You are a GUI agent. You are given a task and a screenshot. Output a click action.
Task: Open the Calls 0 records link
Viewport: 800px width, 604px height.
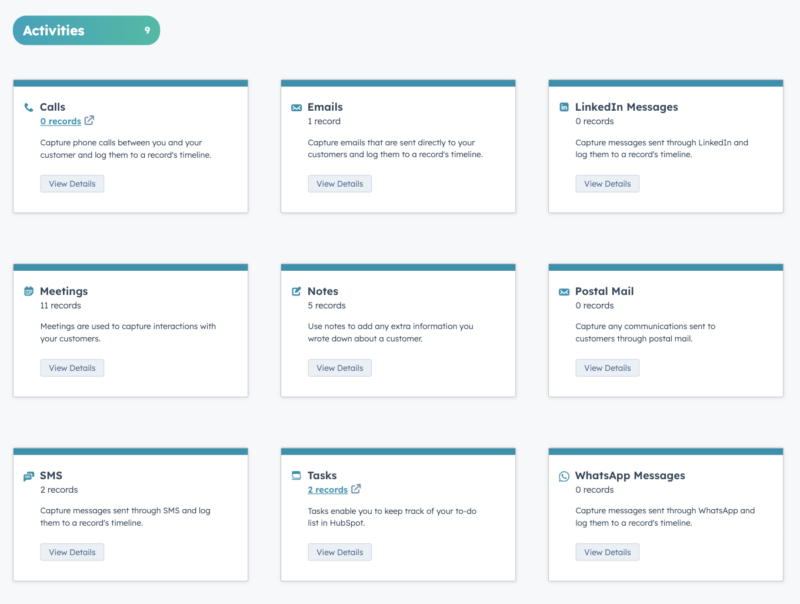[61, 121]
